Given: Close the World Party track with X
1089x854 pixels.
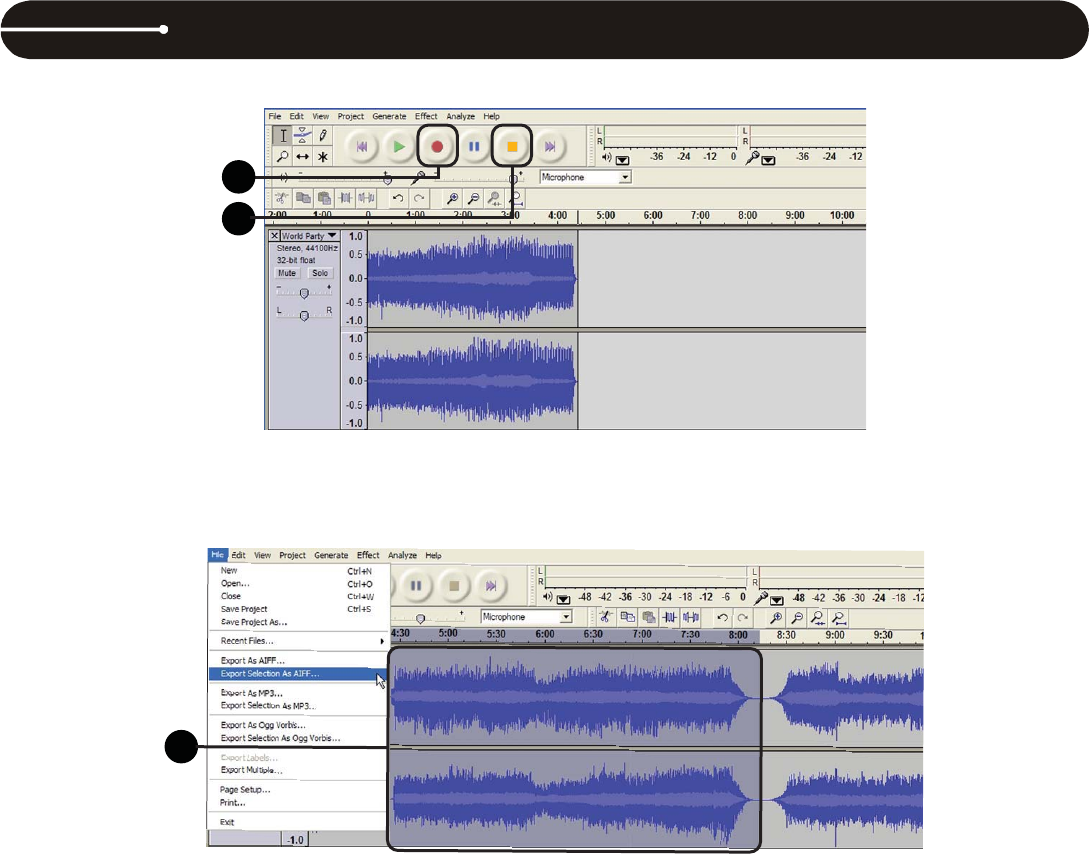Looking at the screenshot, I should pyautogui.click(x=275, y=236).
